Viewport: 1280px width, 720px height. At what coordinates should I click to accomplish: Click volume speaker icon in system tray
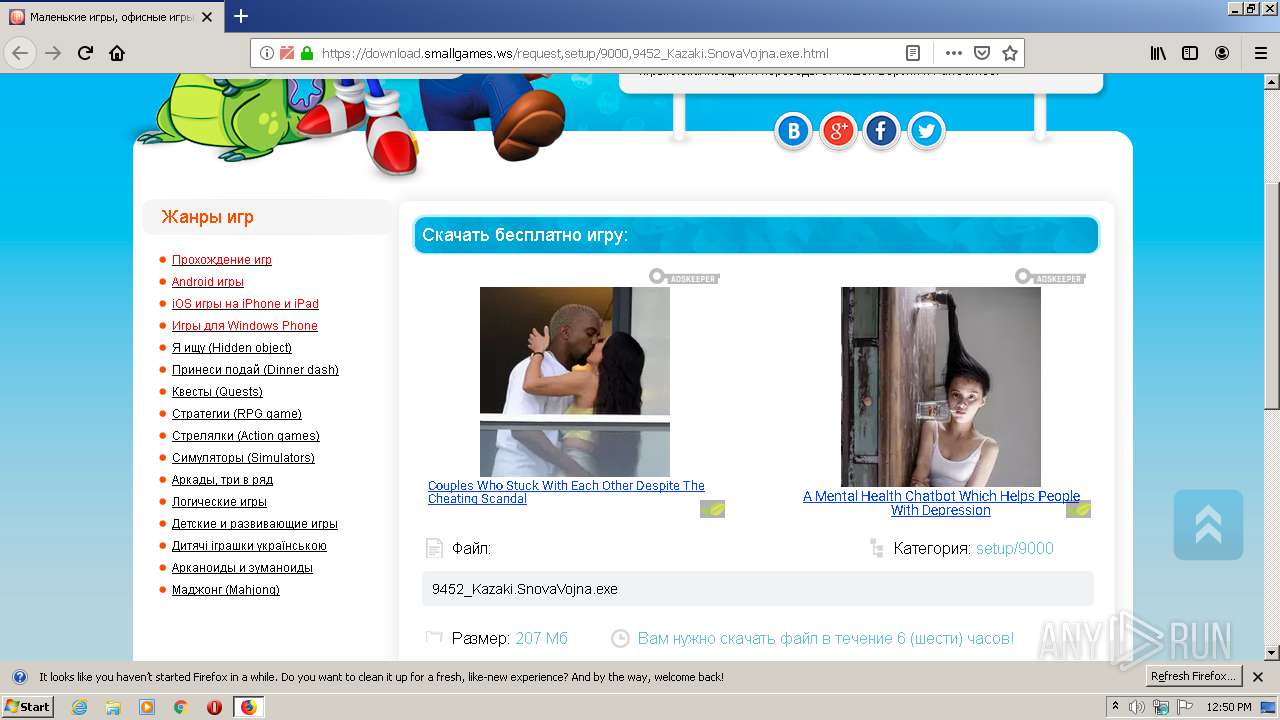(x=1137, y=707)
